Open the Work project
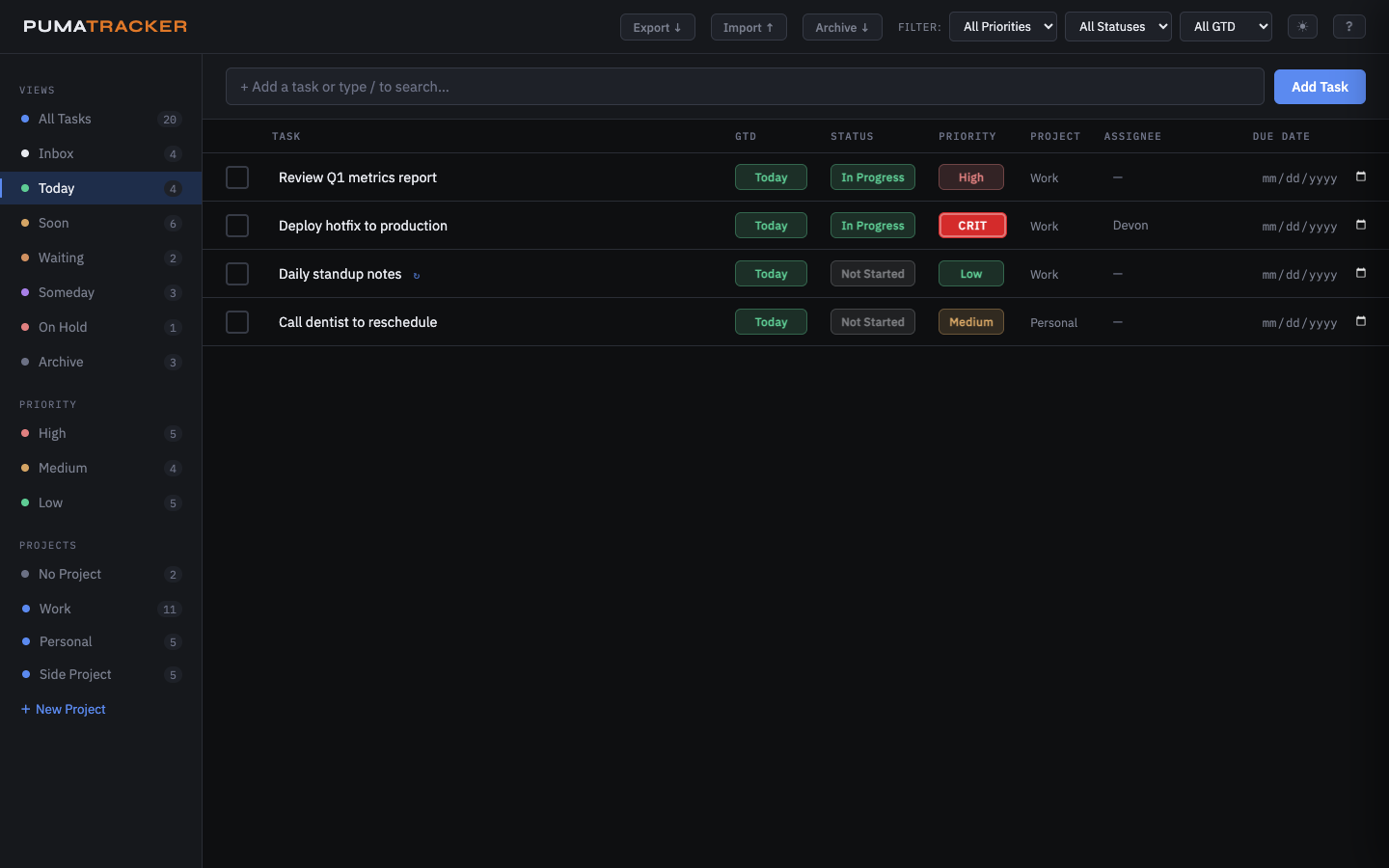The width and height of the screenshot is (1389, 868). [x=100, y=609]
